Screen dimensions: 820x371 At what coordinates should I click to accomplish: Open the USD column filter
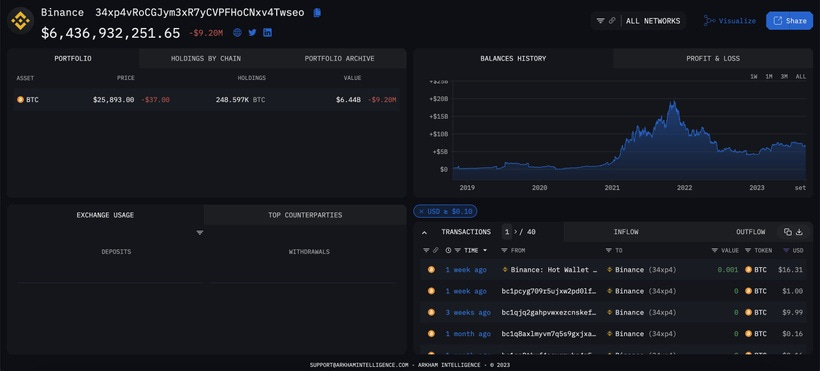(x=786, y=251)
